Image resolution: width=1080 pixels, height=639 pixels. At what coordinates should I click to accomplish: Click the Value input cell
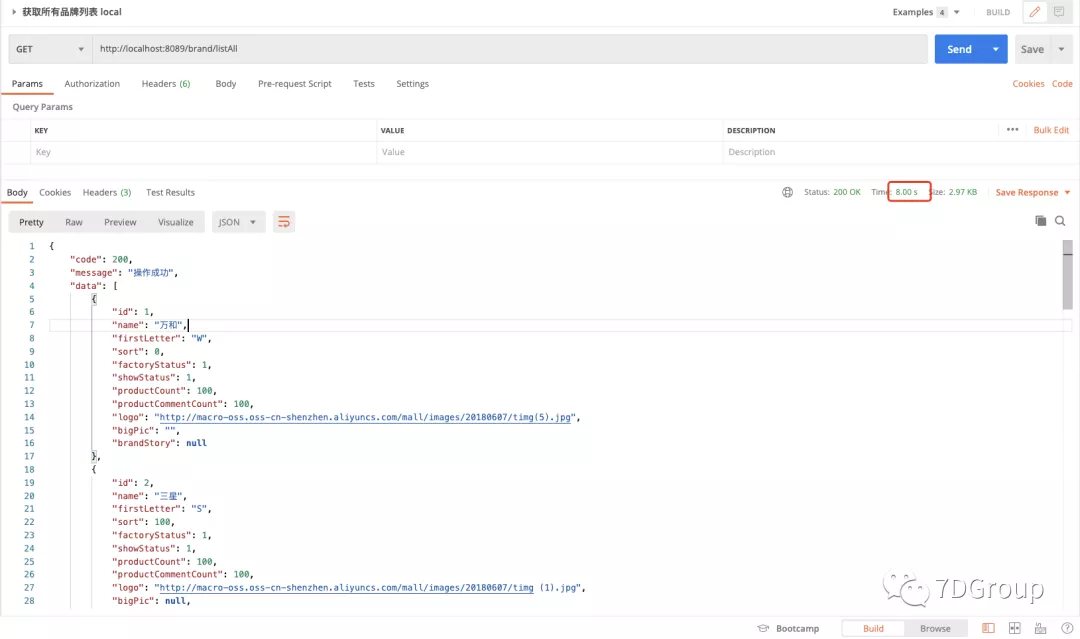pos(549,152)
